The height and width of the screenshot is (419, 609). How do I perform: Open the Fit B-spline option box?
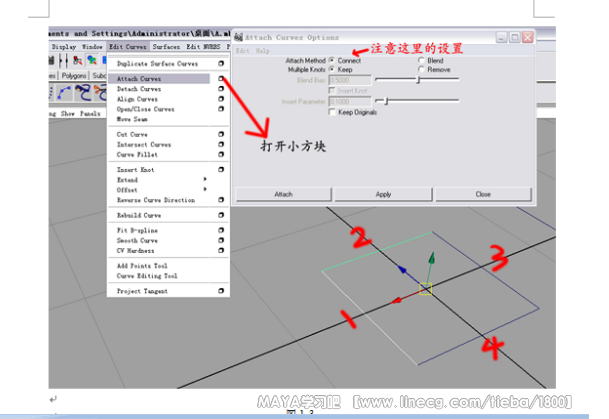[221, 230]
